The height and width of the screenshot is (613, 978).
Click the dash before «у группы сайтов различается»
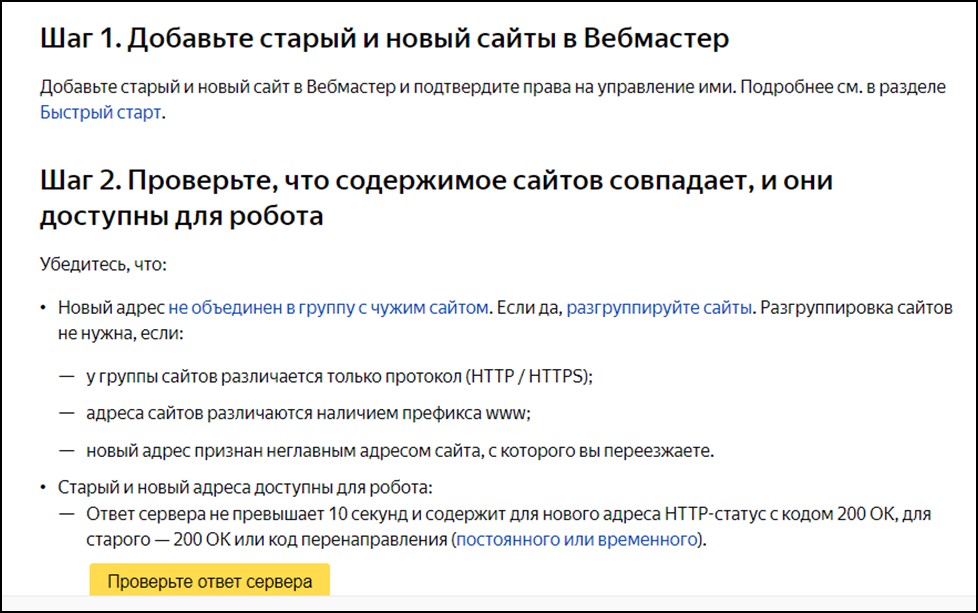(67, 377)
